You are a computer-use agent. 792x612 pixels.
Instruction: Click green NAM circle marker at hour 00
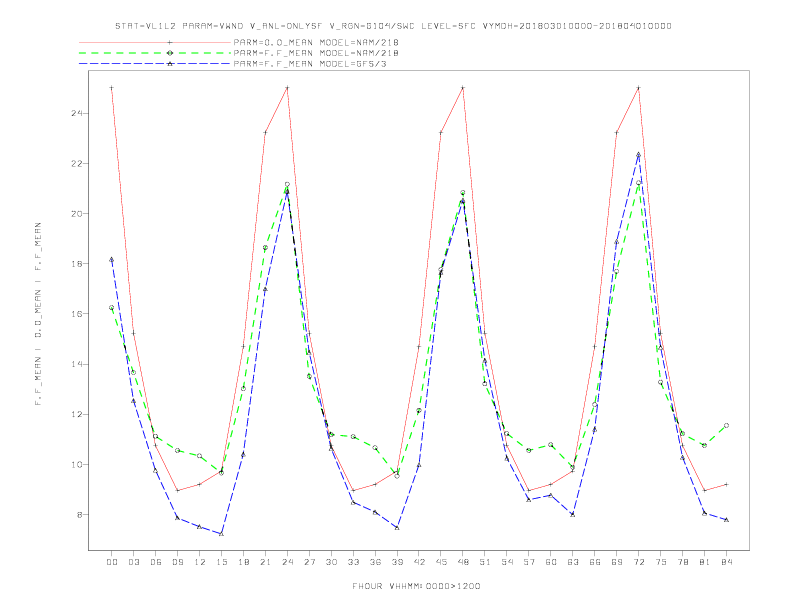[x=112, y=308]
